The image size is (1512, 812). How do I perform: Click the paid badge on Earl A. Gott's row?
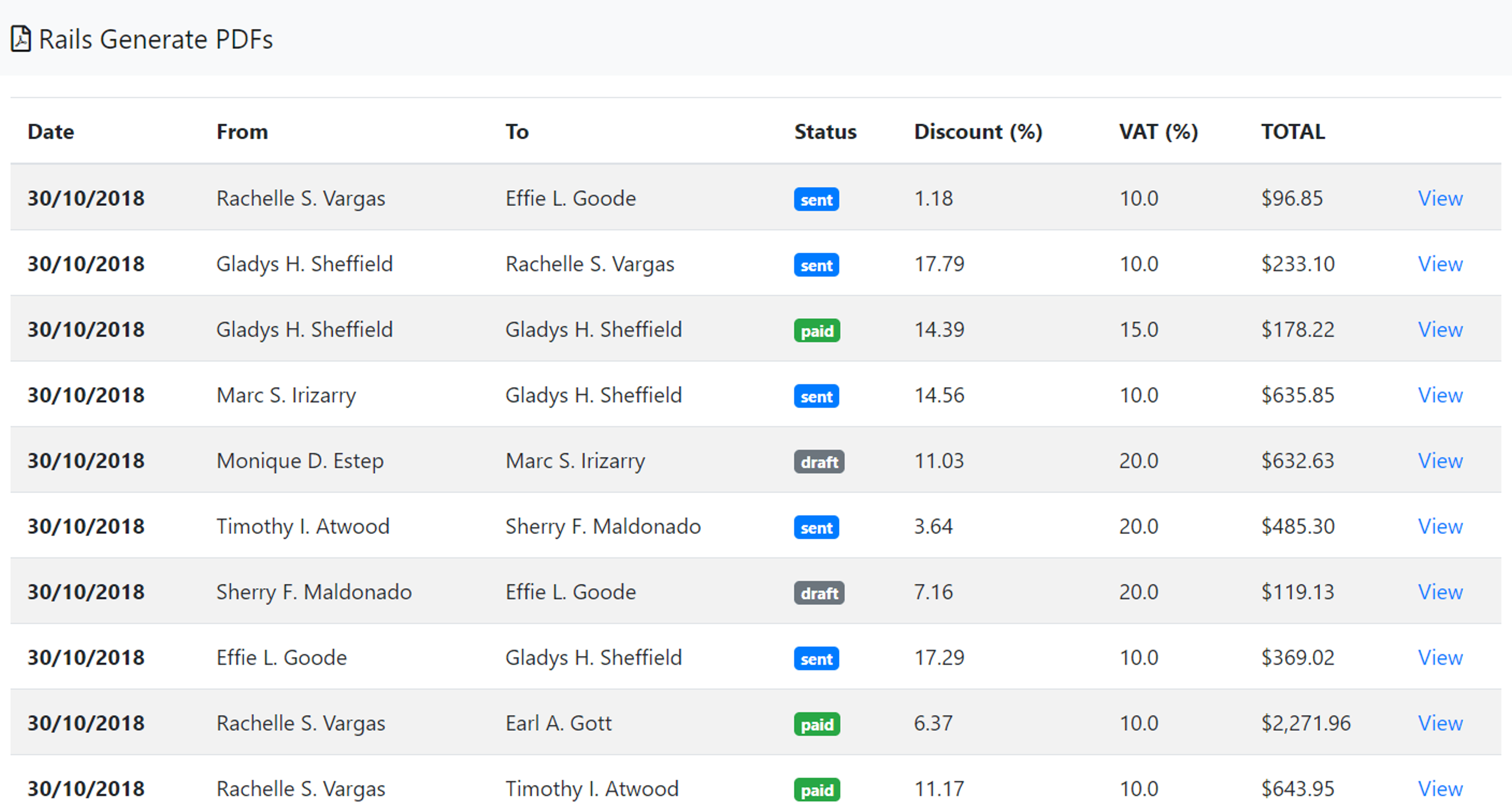point(817,725)
